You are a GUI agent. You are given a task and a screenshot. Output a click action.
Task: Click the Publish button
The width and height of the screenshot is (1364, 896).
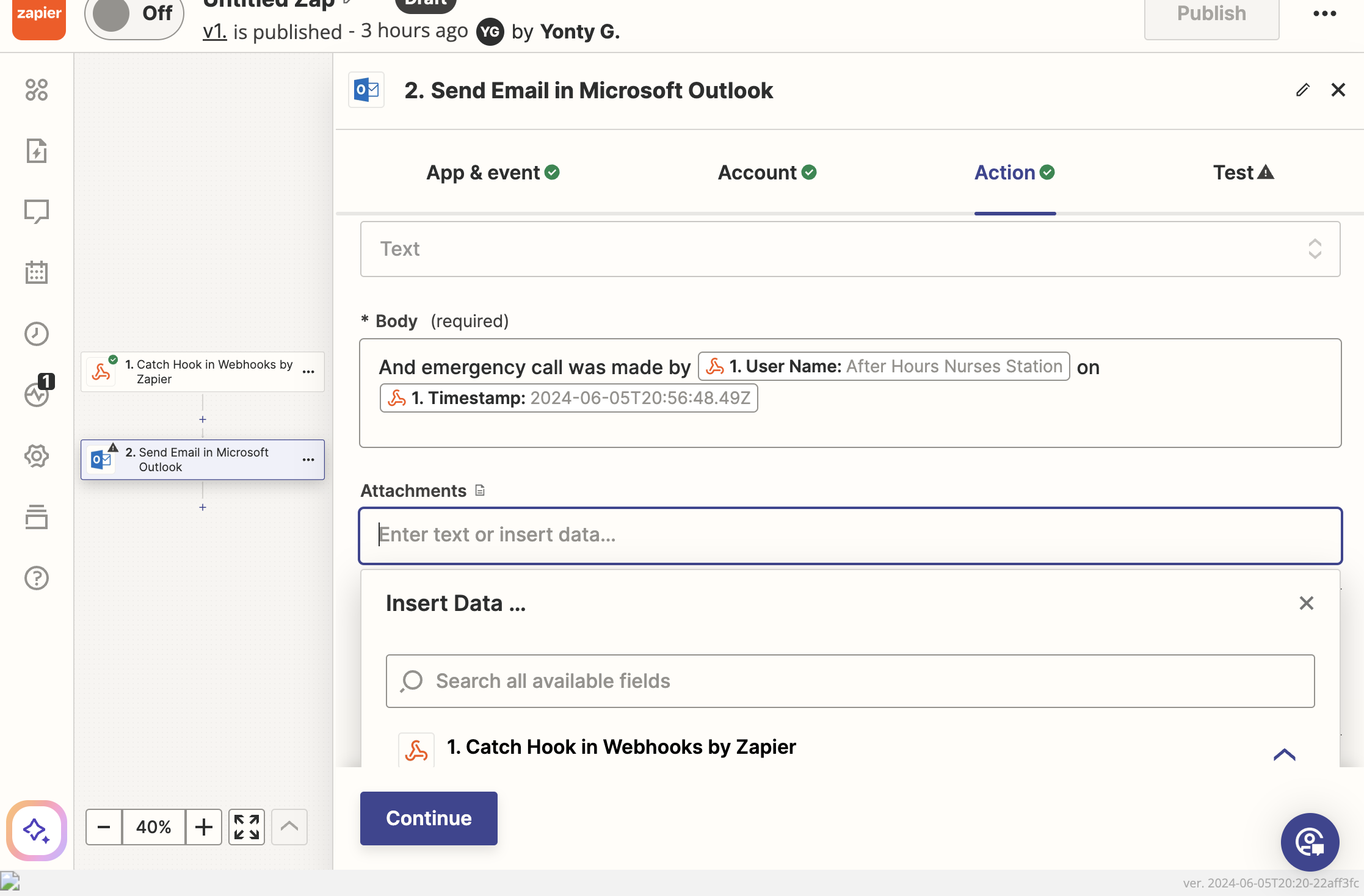pos(1211,18)
